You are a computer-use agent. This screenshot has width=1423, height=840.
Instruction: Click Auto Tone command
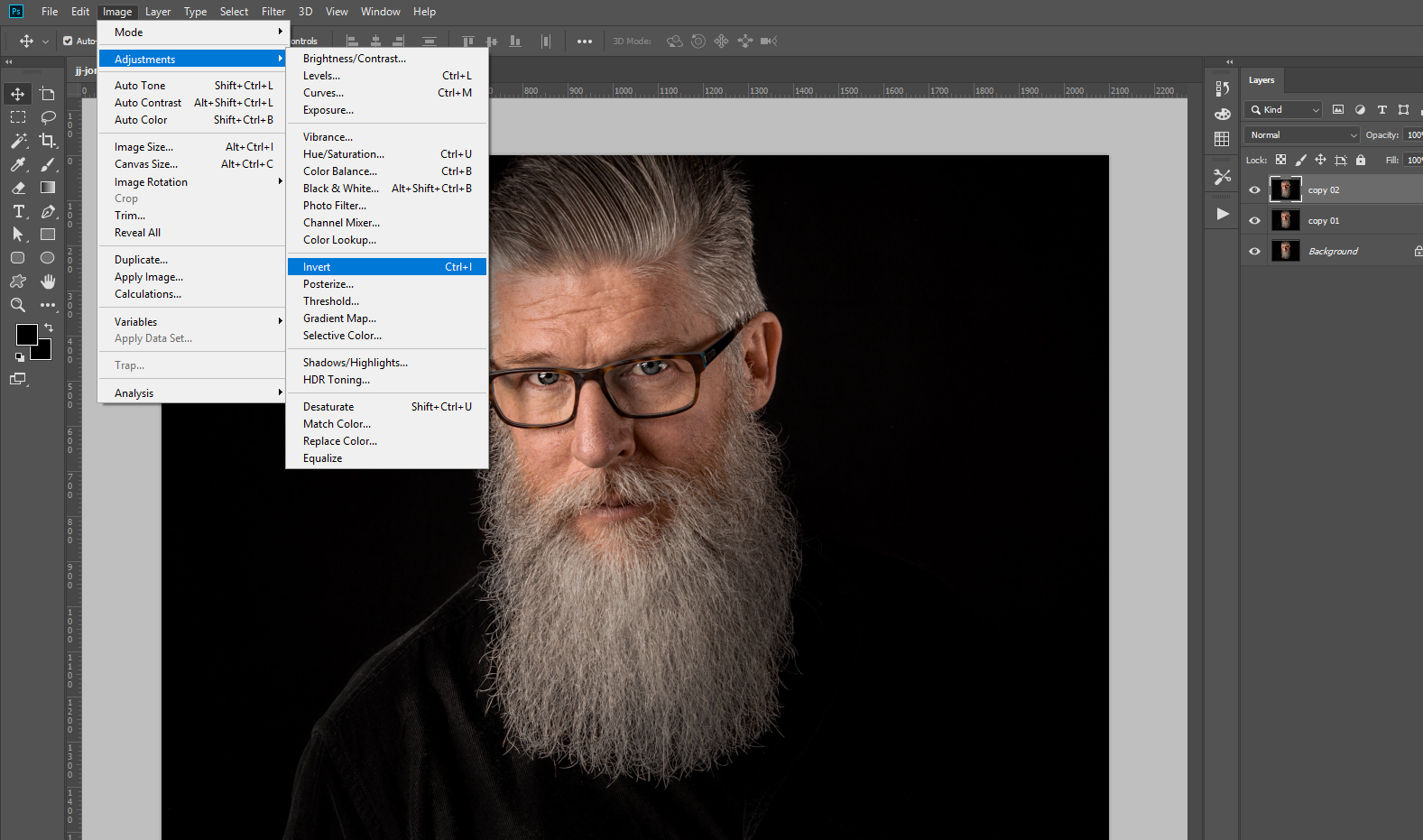(x=192, y=86)
